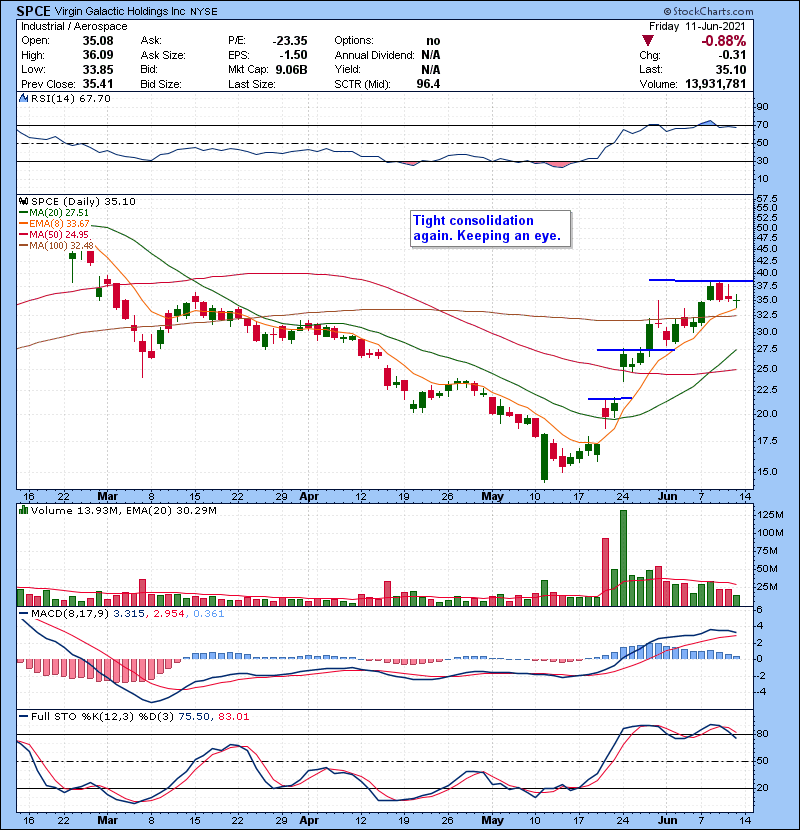
Task: Click the candlestick icon beside SPCE (Daily)
Action: 23,202
